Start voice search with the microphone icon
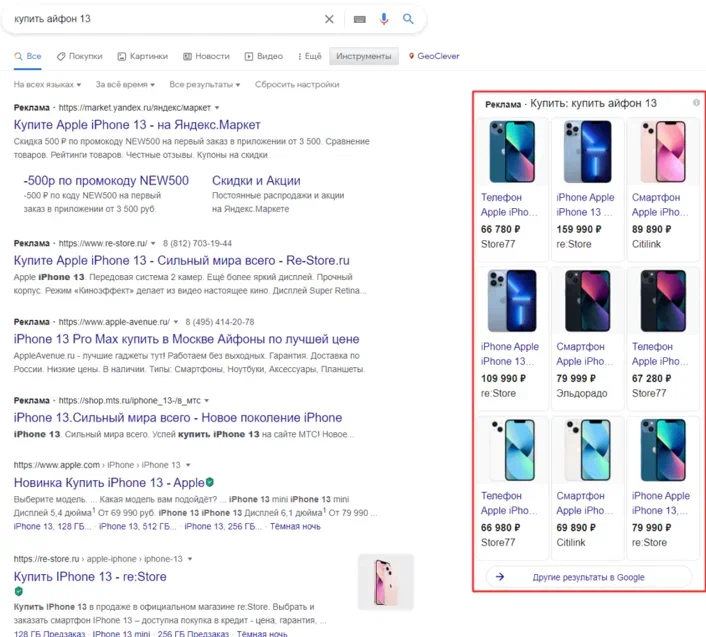Screen dimensions: 706x637 [384, 19]
